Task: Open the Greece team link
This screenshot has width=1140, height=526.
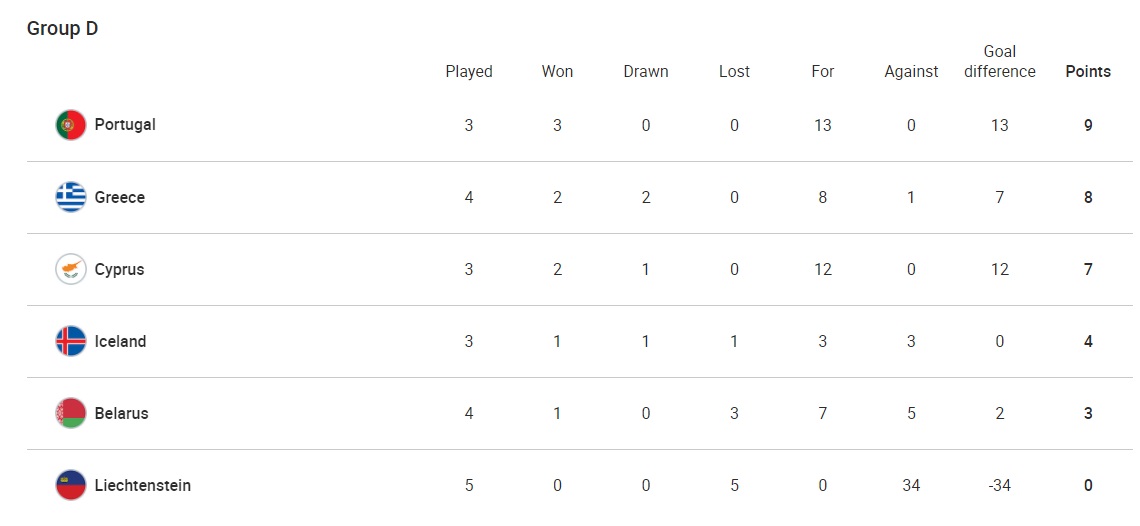Action: [x=120, y=197]
